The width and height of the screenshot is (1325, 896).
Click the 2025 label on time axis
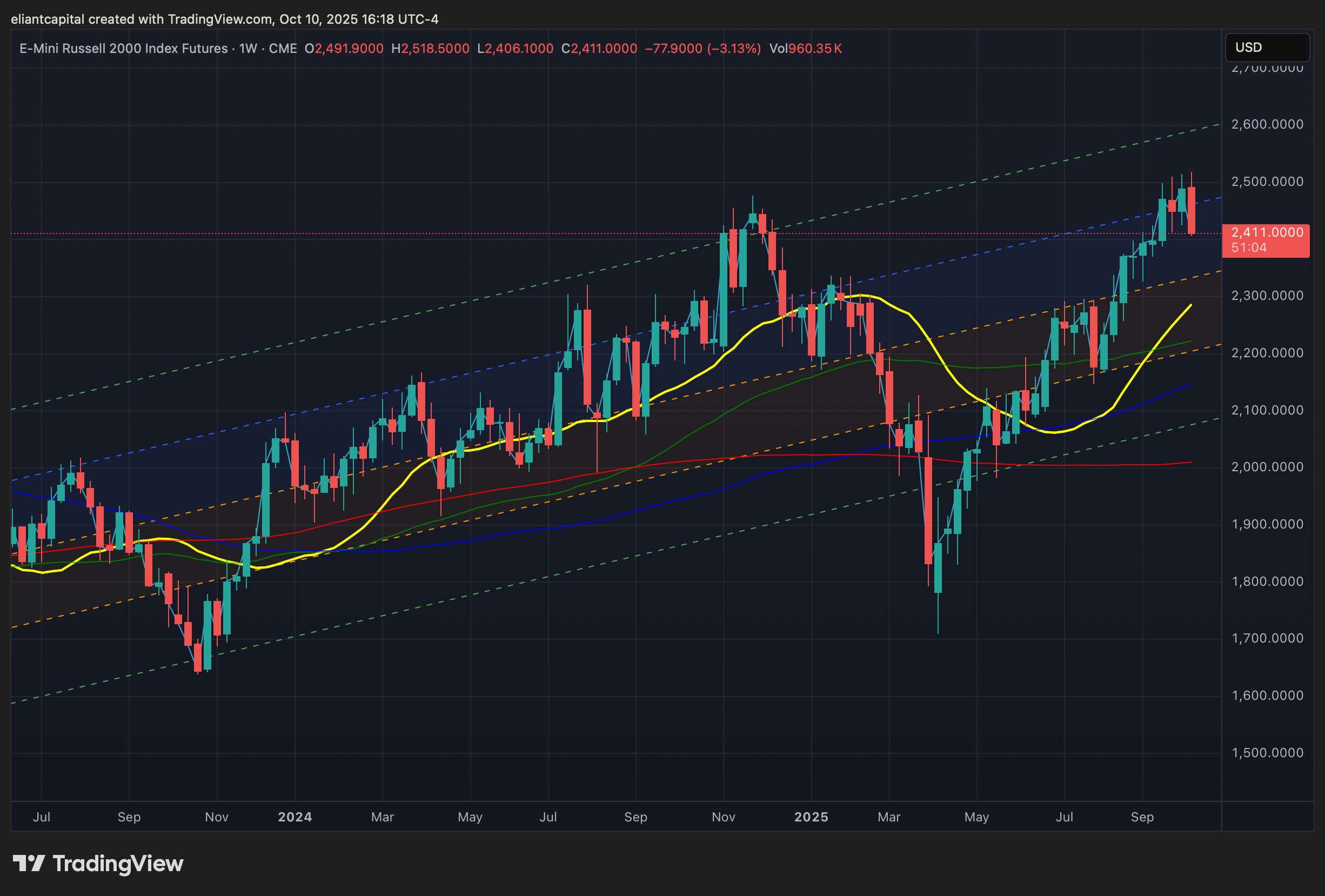click(x=811, y=817)
